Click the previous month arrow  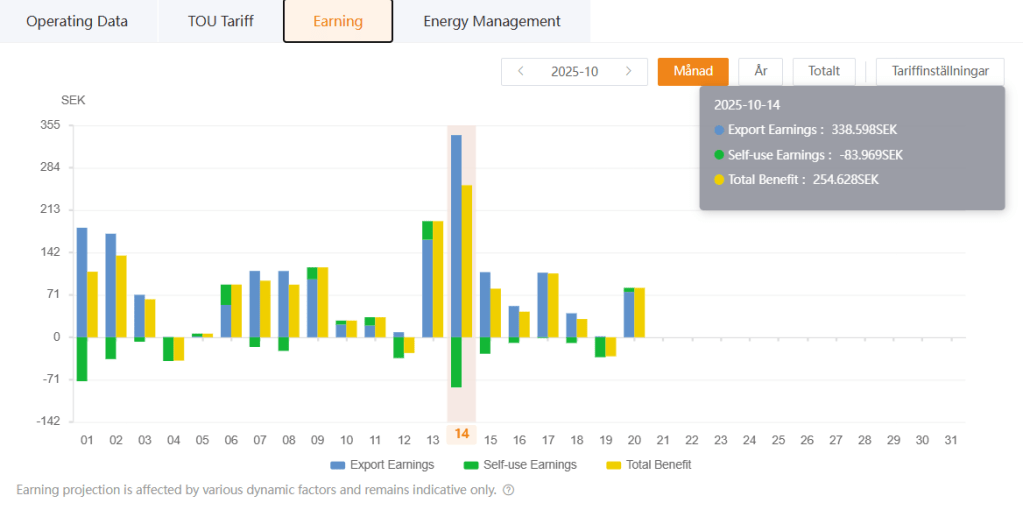[x=521, y=71]
